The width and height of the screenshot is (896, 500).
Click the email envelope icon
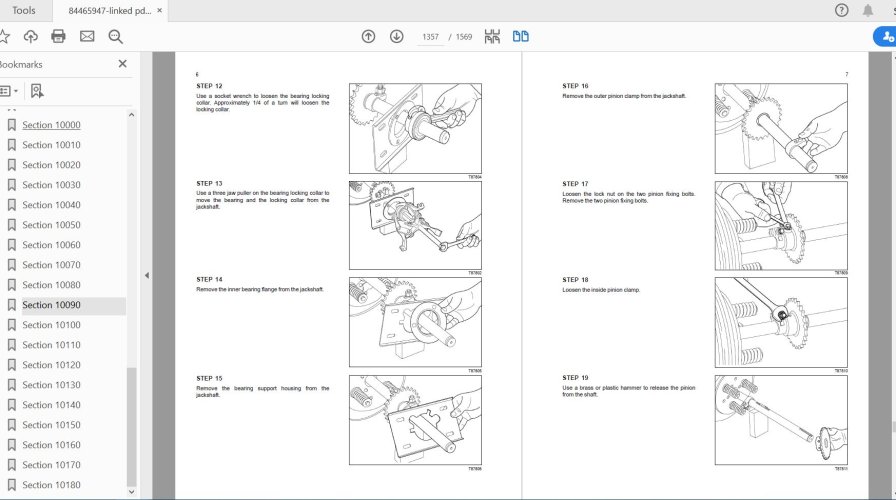[x=87, y=37]
